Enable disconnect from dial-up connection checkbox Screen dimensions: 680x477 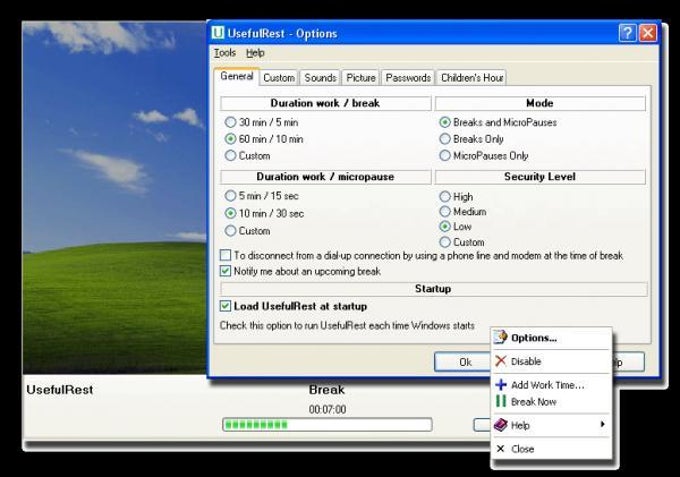click(225, 255)
